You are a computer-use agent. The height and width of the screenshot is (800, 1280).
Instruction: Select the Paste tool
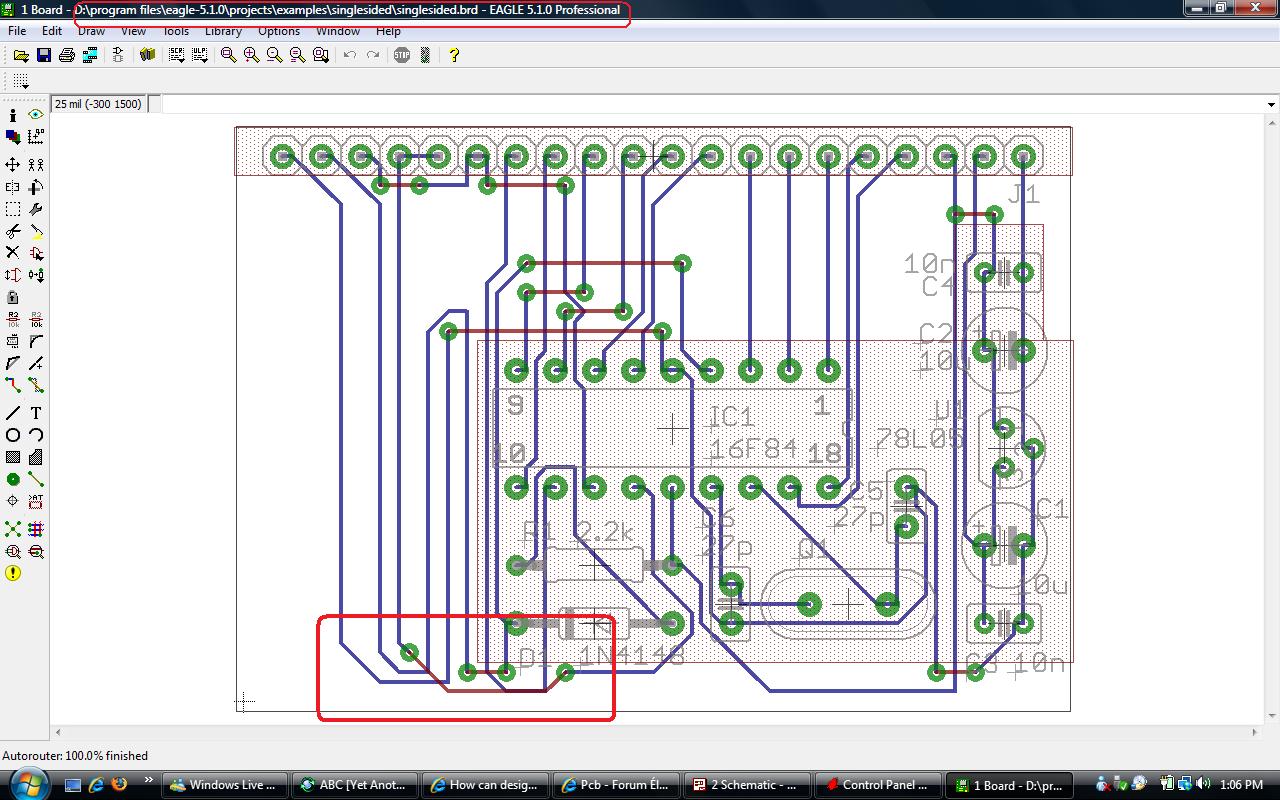click(36, 231)
